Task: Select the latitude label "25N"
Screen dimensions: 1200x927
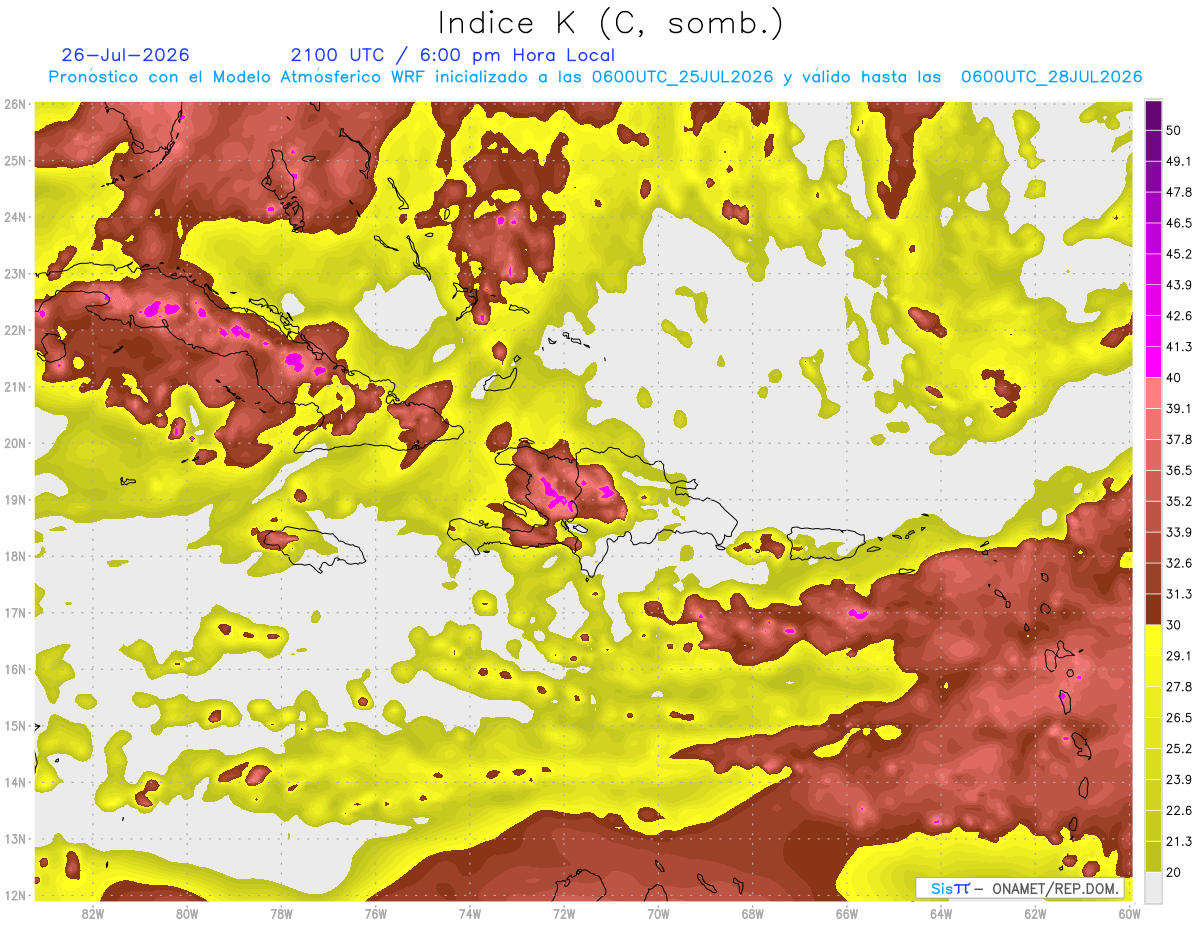Action: tap(15, 161)
